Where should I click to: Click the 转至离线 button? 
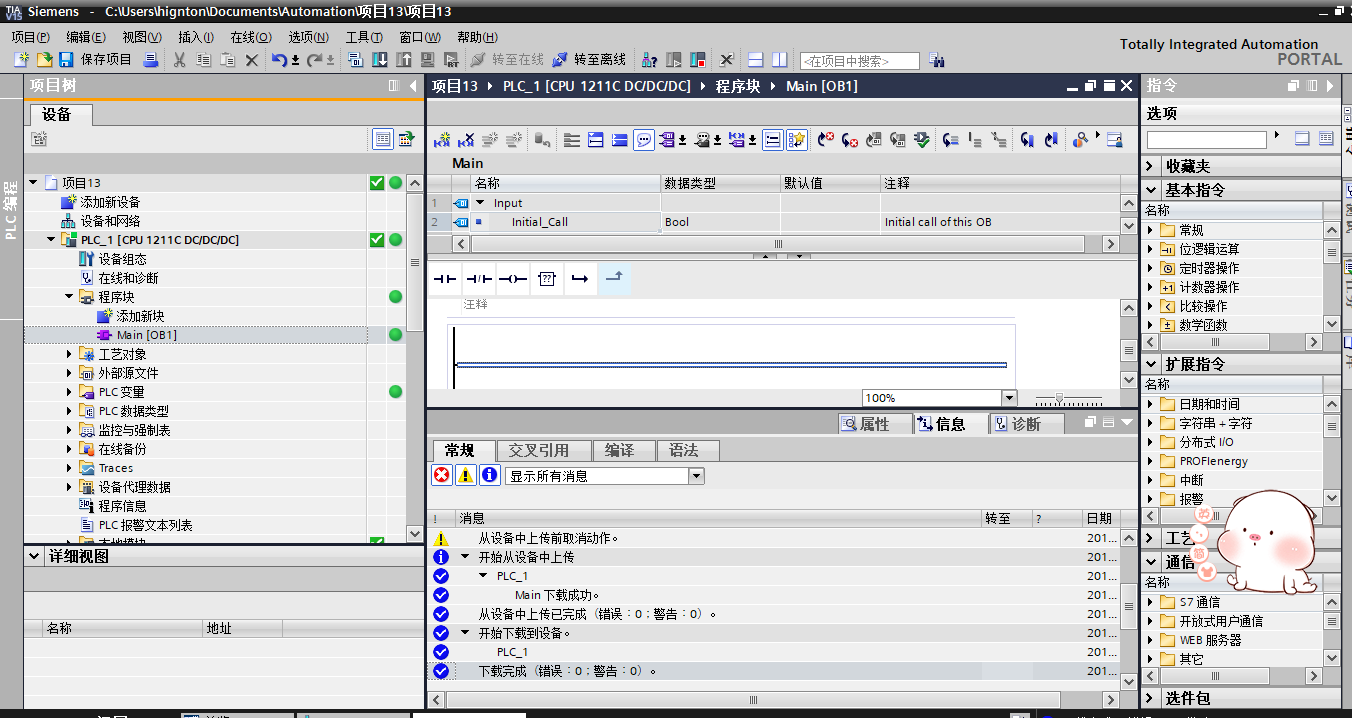click(590, 60)
